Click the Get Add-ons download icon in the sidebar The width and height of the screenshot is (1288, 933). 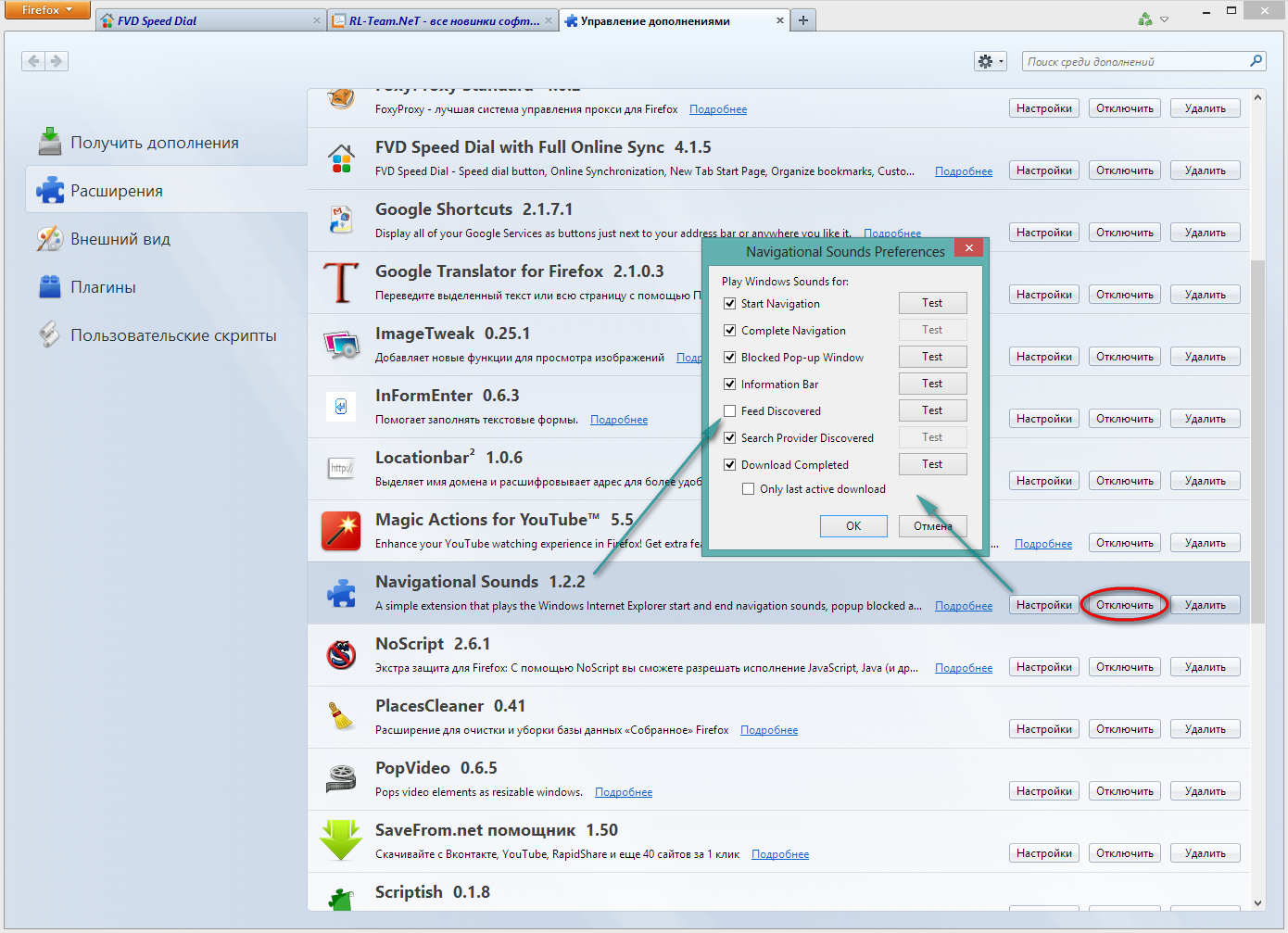50,142
